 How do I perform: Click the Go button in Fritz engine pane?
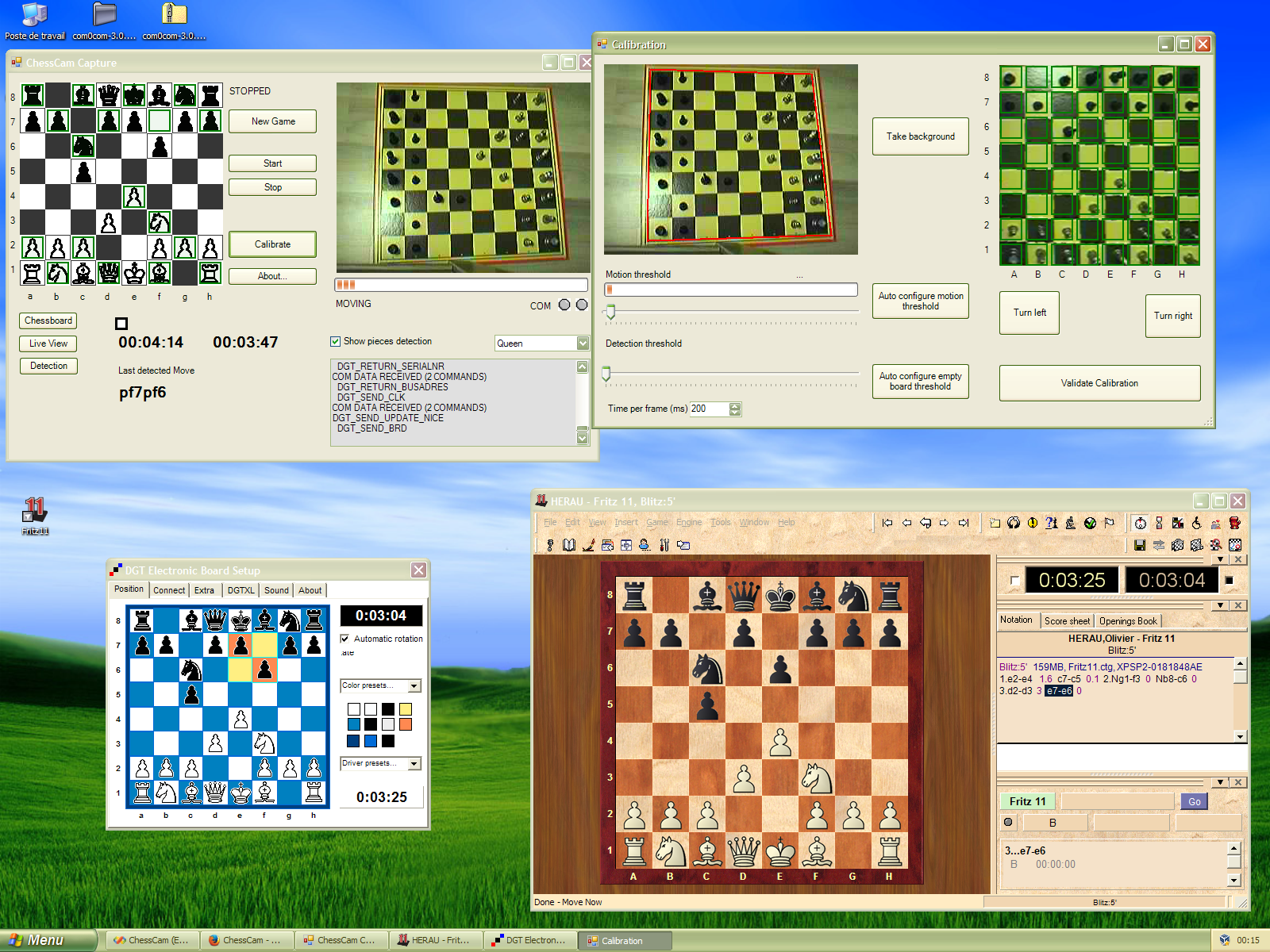pyautogui.click(x=1195, y=802)
